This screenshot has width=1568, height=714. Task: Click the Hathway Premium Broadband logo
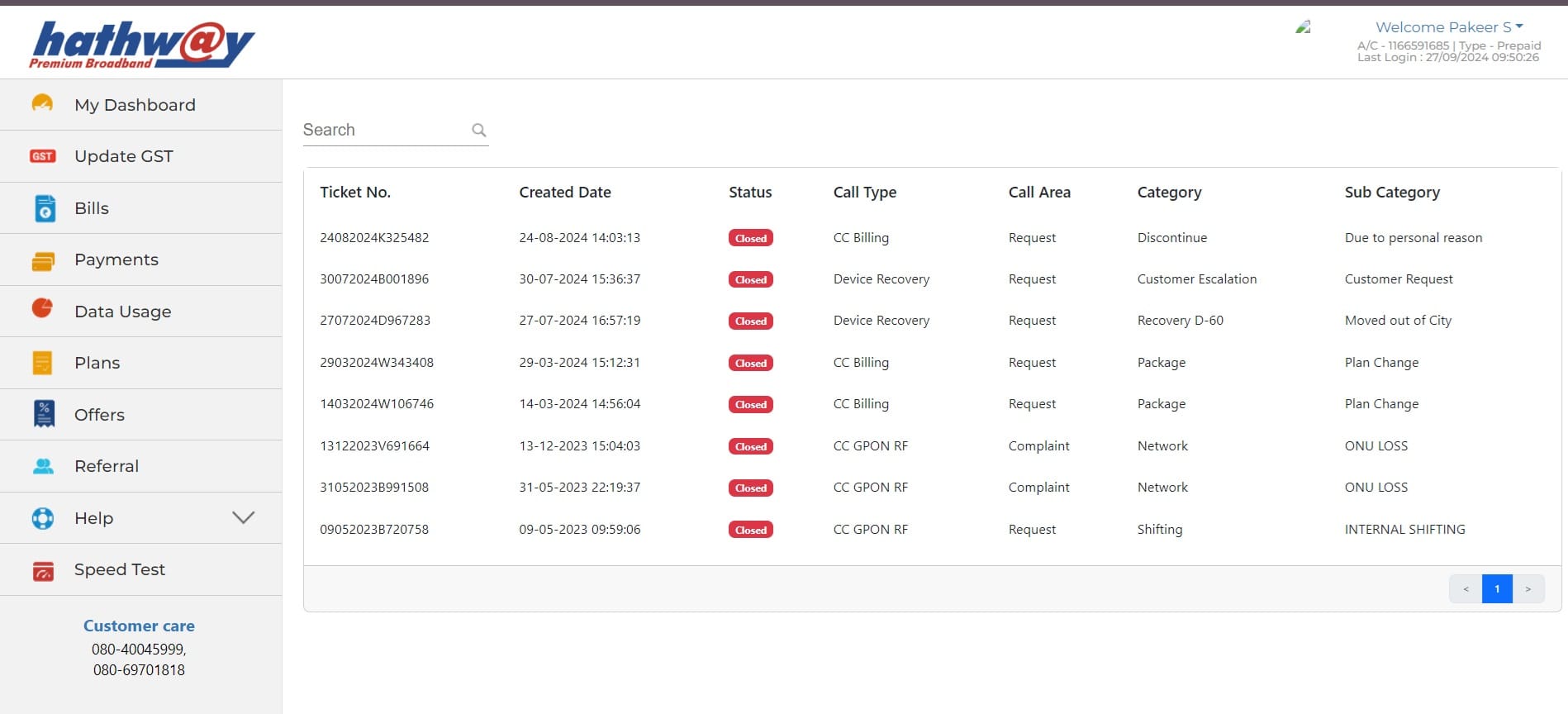pos(142,44)
